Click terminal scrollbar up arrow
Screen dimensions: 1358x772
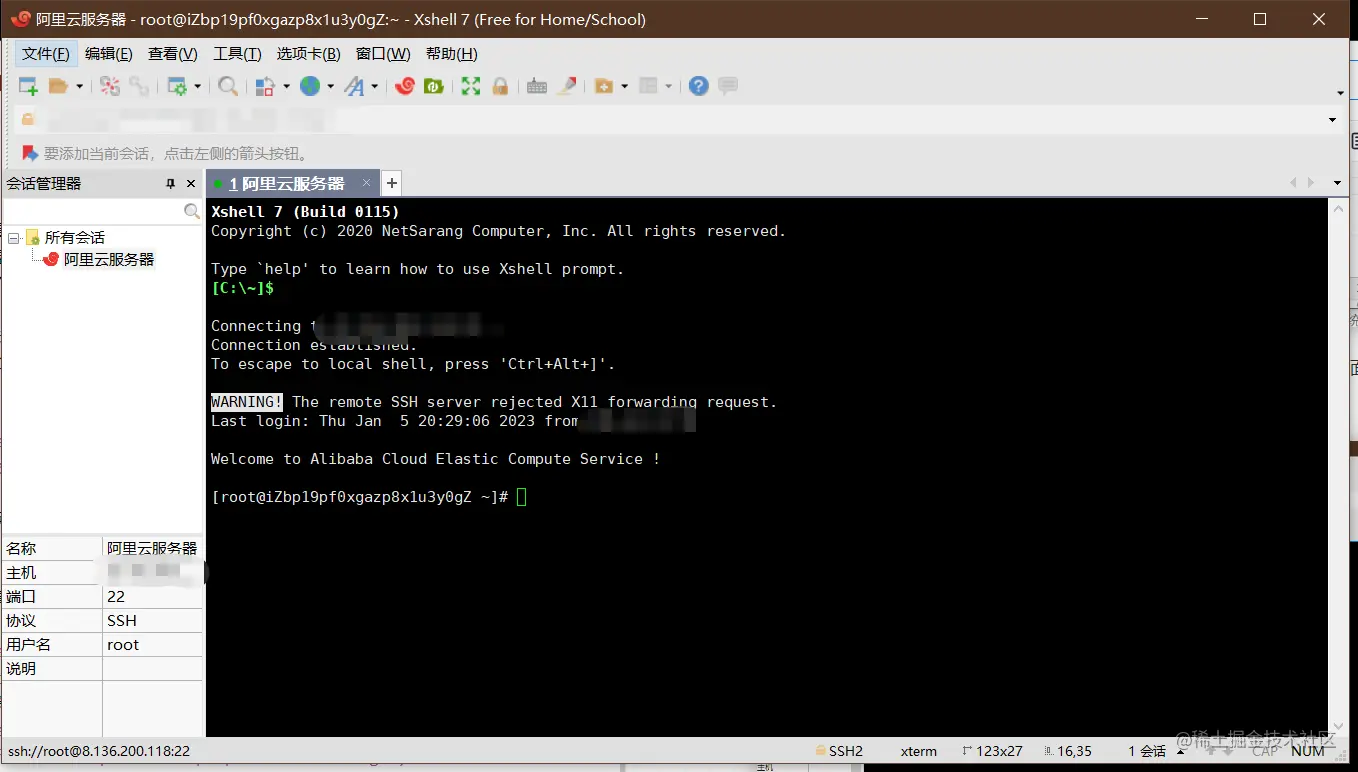1338,208
